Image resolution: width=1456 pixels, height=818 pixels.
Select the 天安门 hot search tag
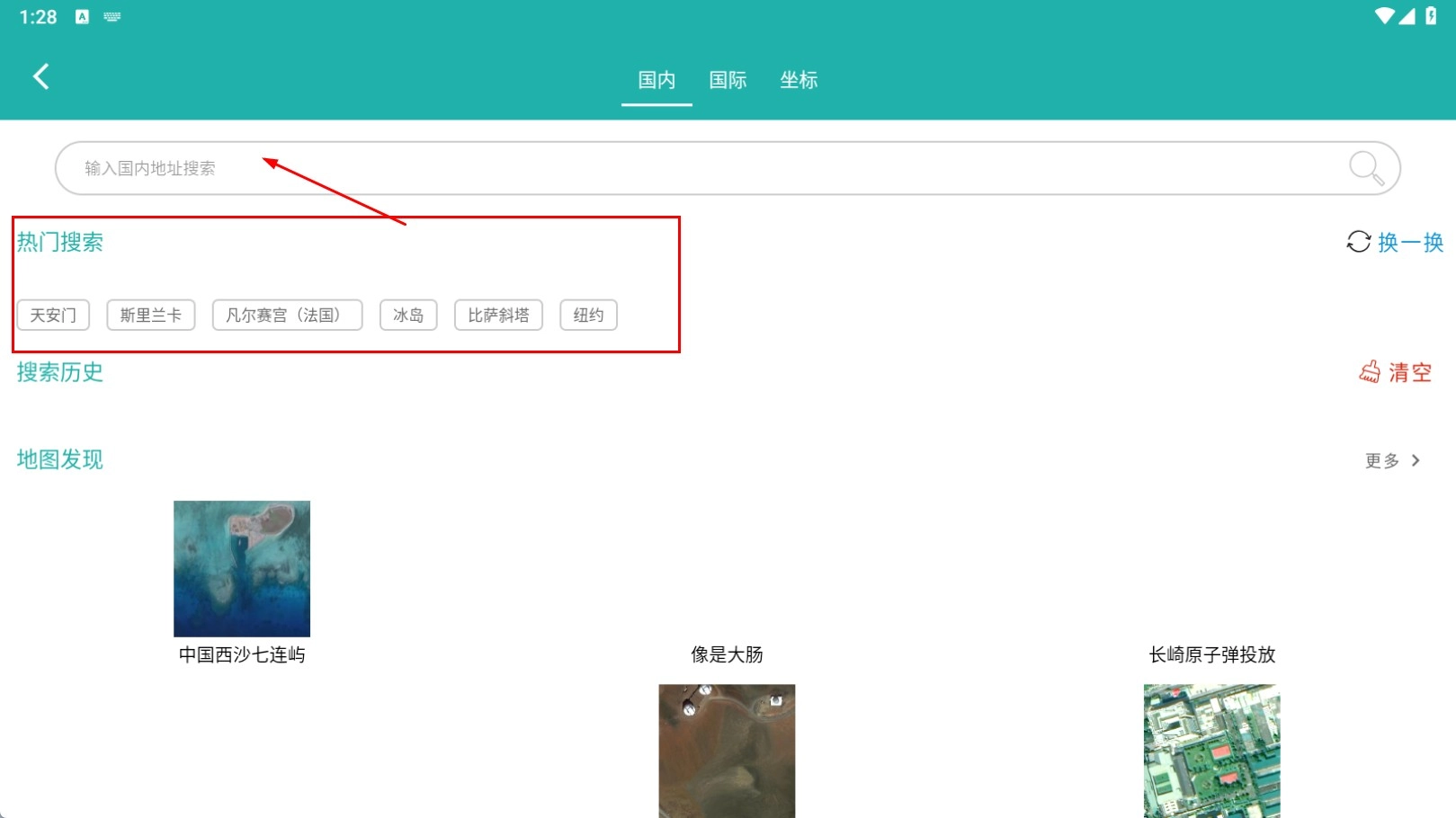[x=53, y=316]
